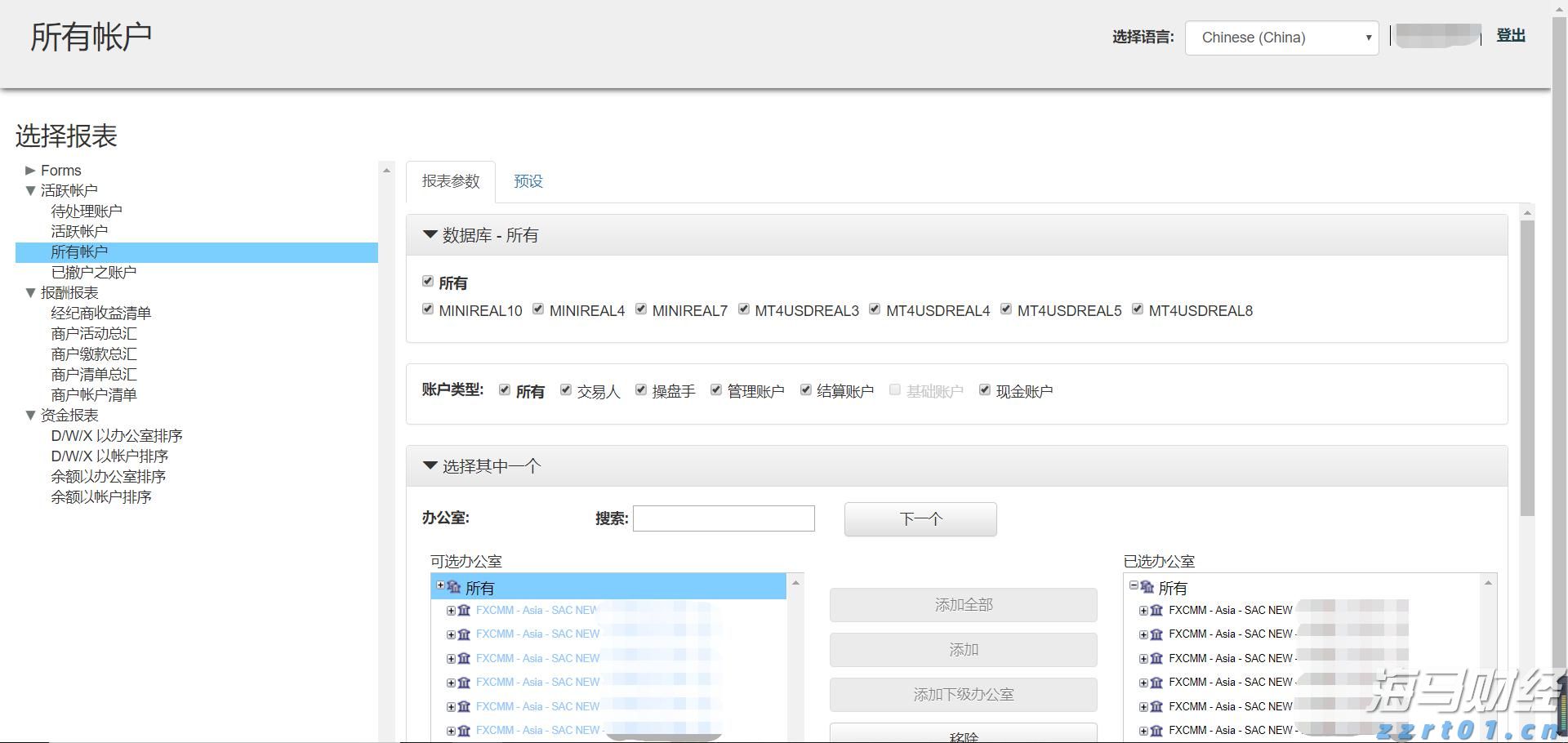Click the 下一个 button

(920, 518)
